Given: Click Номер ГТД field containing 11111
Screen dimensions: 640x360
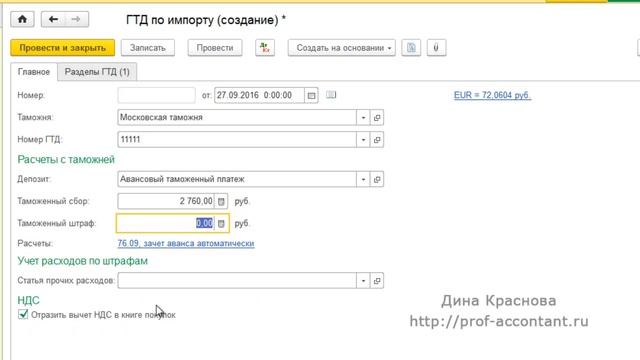Looking at the screenshot, I should tap(237, 140).
